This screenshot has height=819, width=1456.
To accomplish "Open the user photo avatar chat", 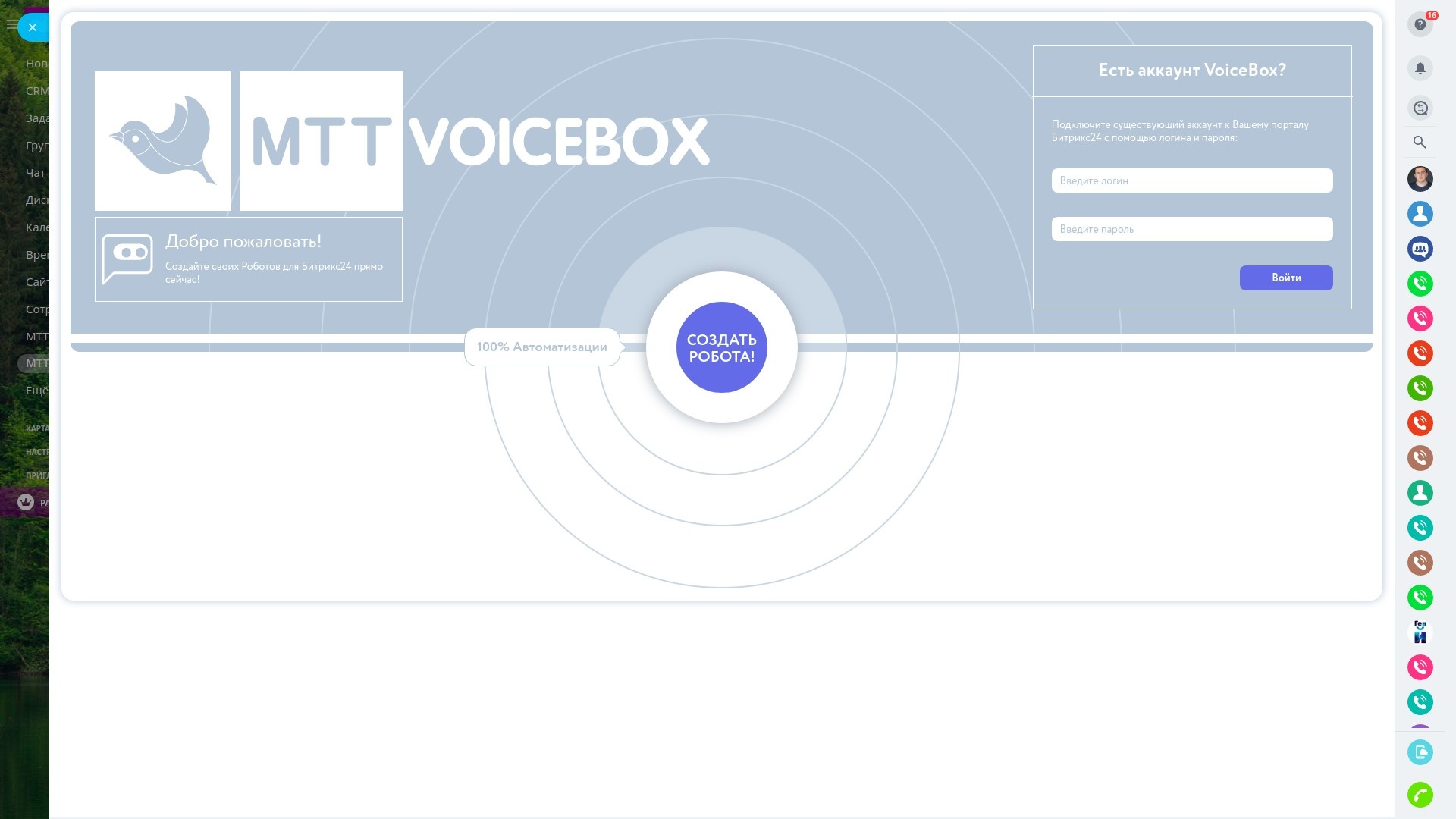I will (x=1420, y=179).
